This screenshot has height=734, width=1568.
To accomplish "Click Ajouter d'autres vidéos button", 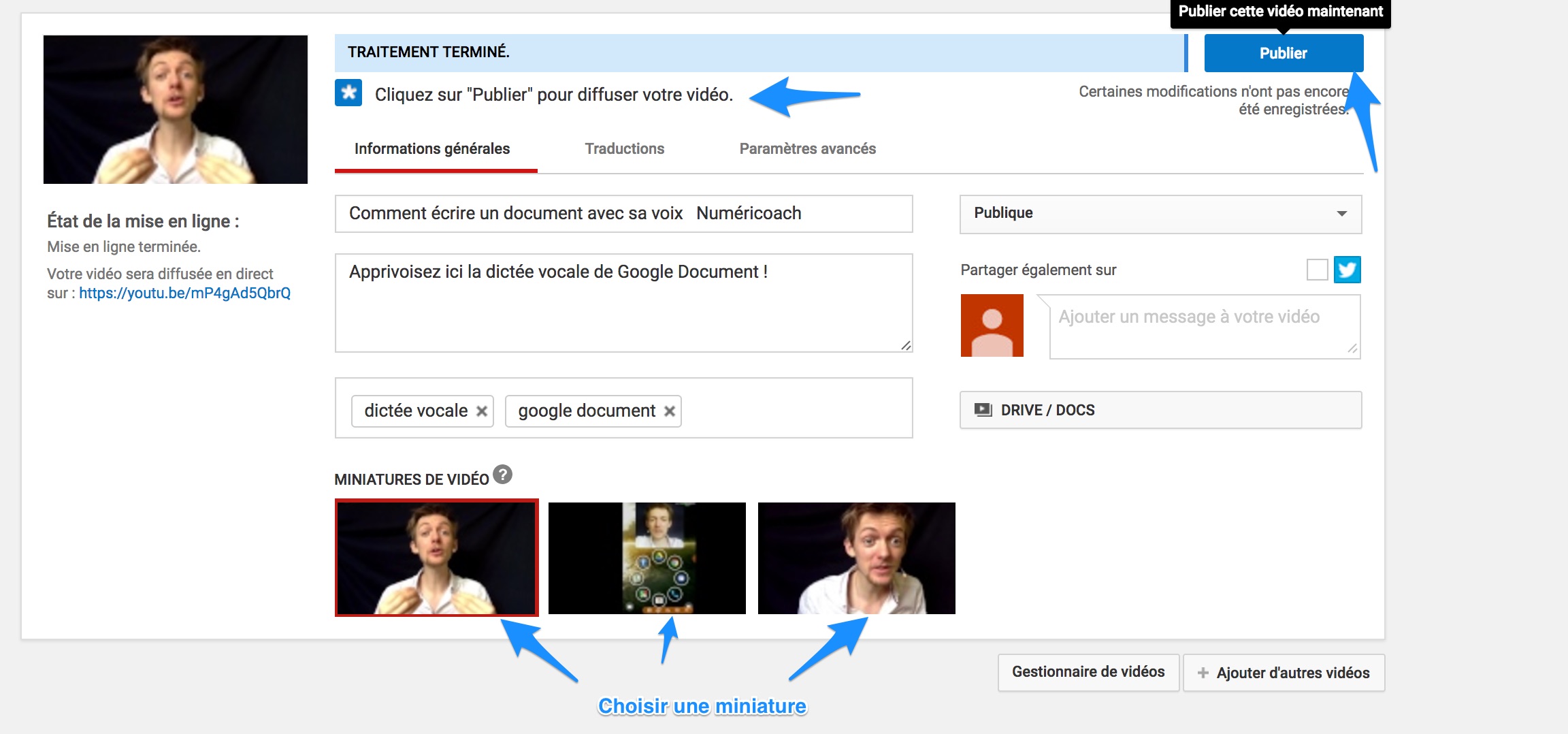I will click(x=1284, y=673).
